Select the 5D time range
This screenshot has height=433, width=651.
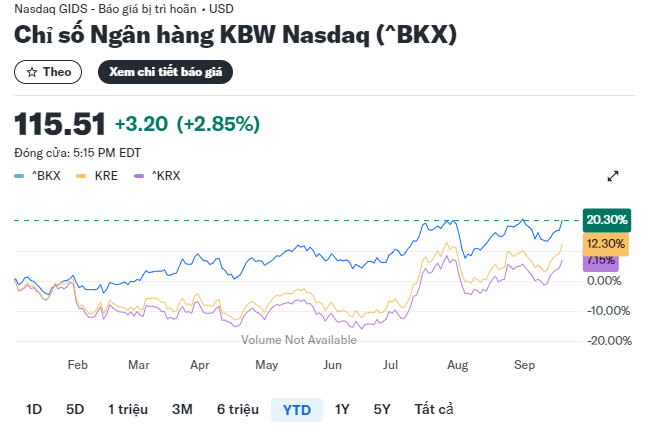pos(75,409)
